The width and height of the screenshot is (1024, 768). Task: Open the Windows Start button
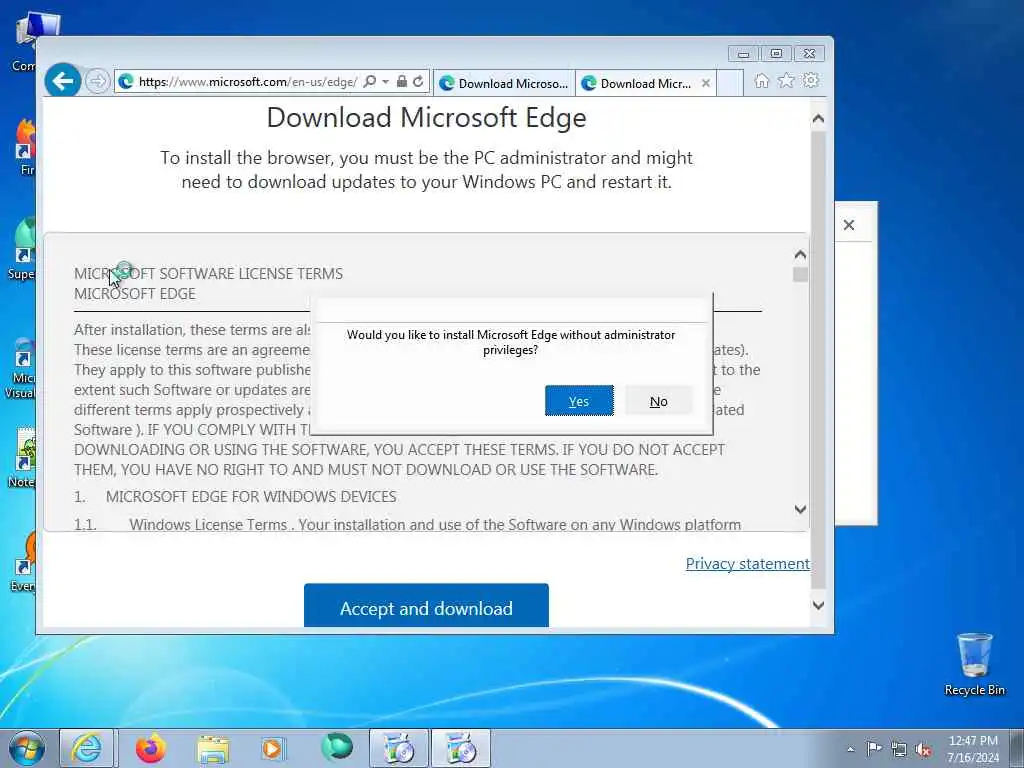point(27,748)
